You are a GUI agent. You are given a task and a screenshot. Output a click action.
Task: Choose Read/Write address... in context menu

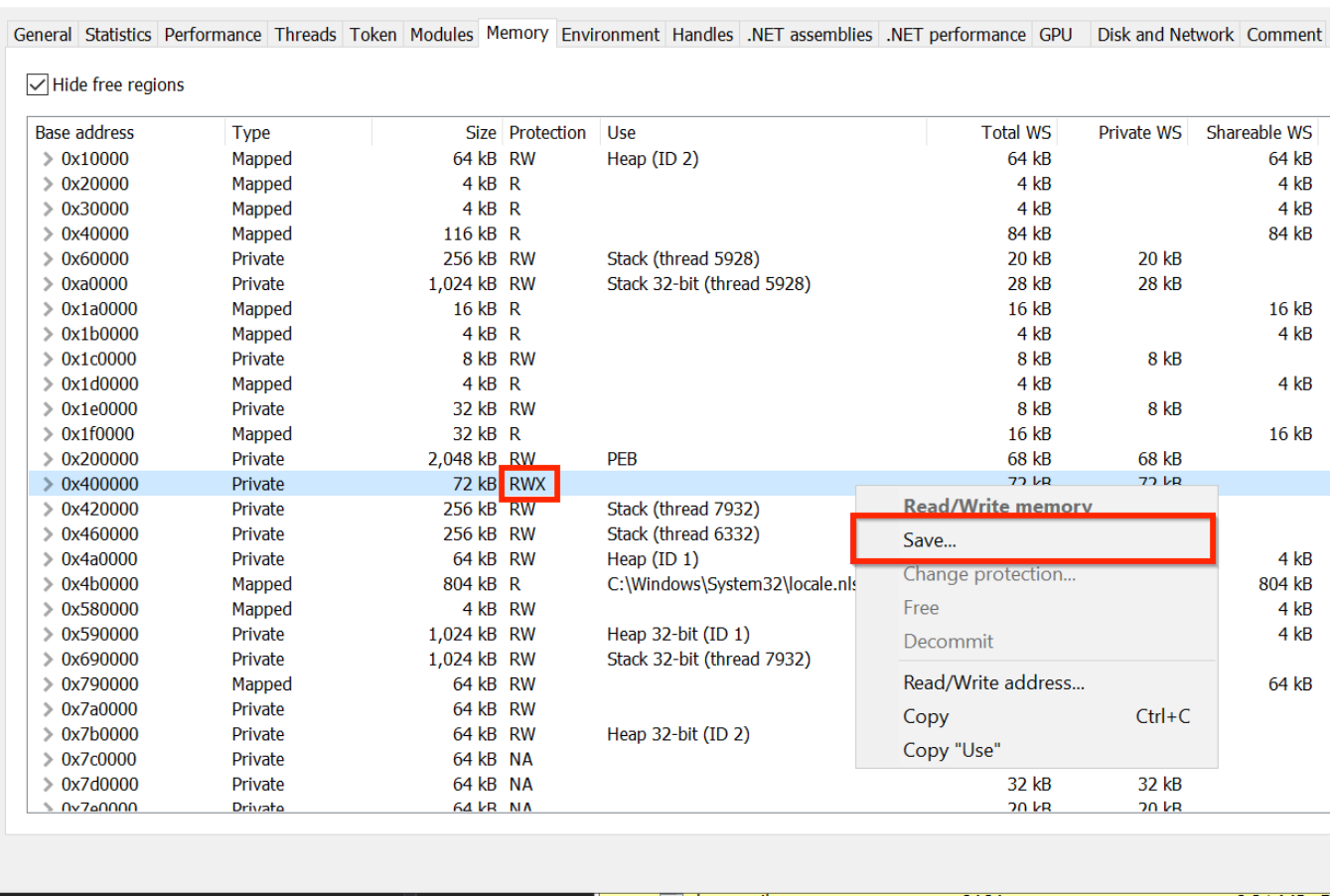[1035, 682]
